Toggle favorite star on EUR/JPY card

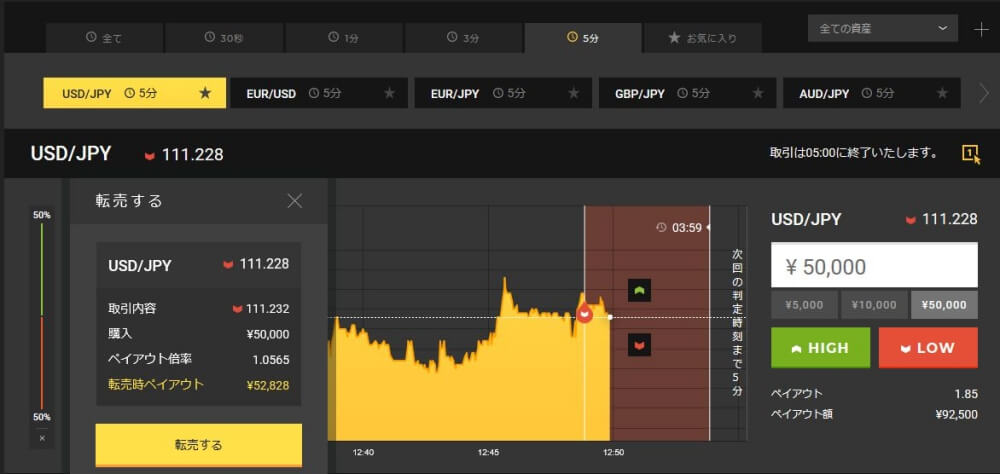click(x=574, y=93)
